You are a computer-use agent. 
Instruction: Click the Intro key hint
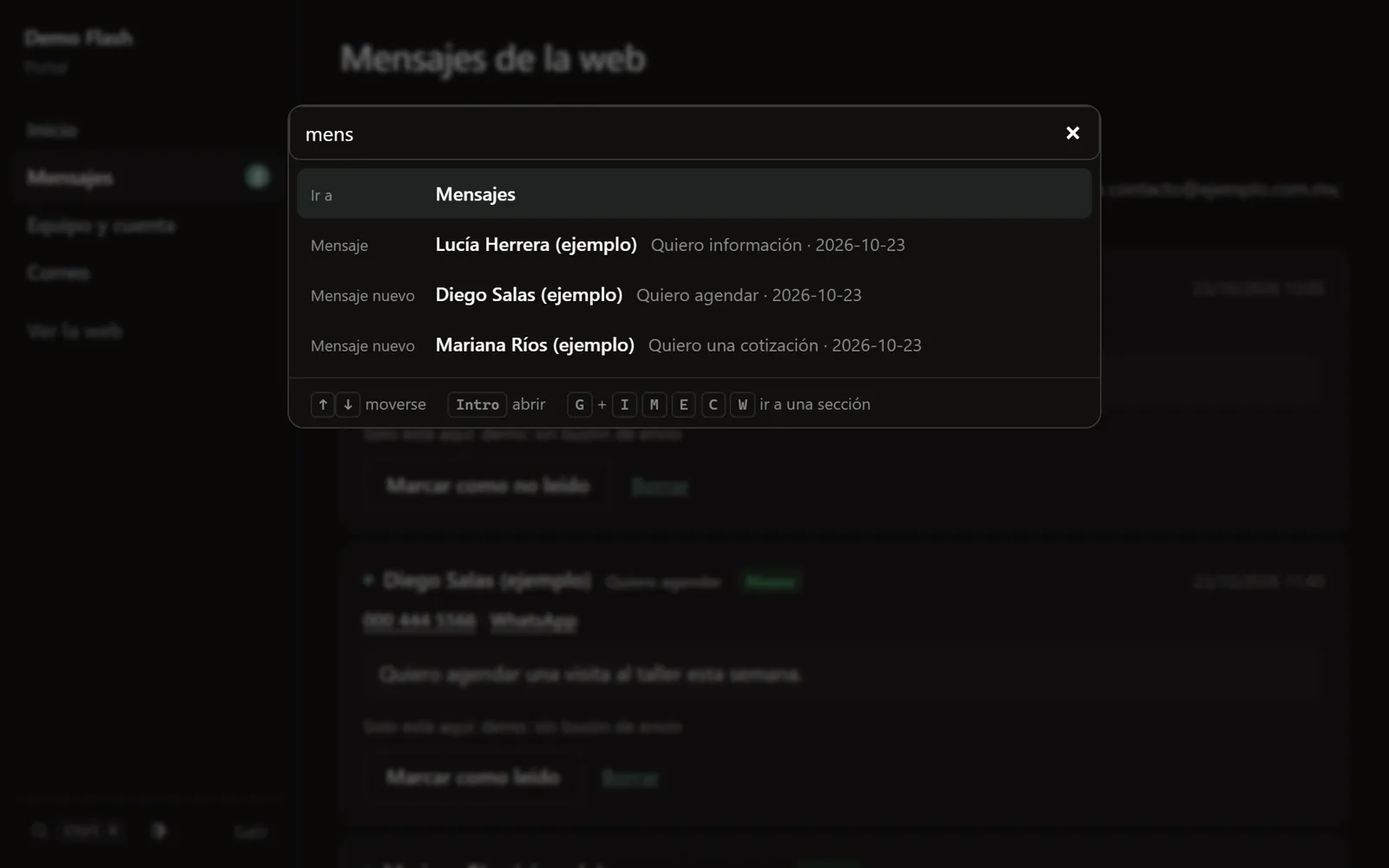[477, 404]
